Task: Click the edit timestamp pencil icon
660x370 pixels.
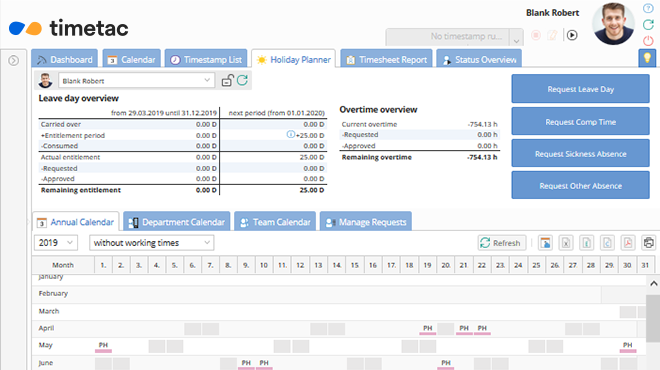Action: pos(552,35)
